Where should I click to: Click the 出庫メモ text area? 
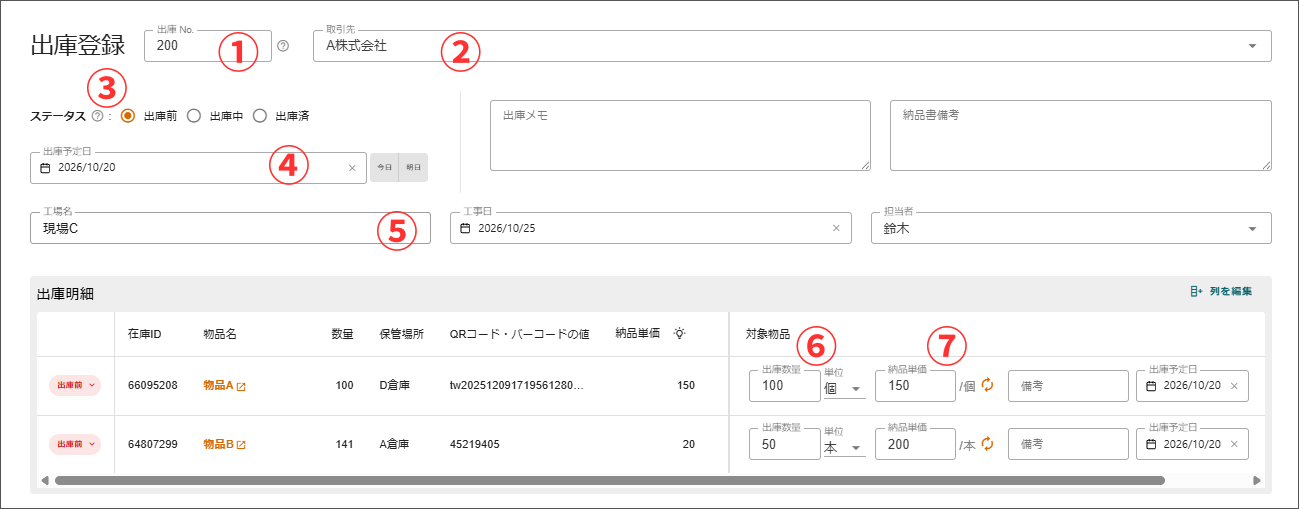pos(681,135)
